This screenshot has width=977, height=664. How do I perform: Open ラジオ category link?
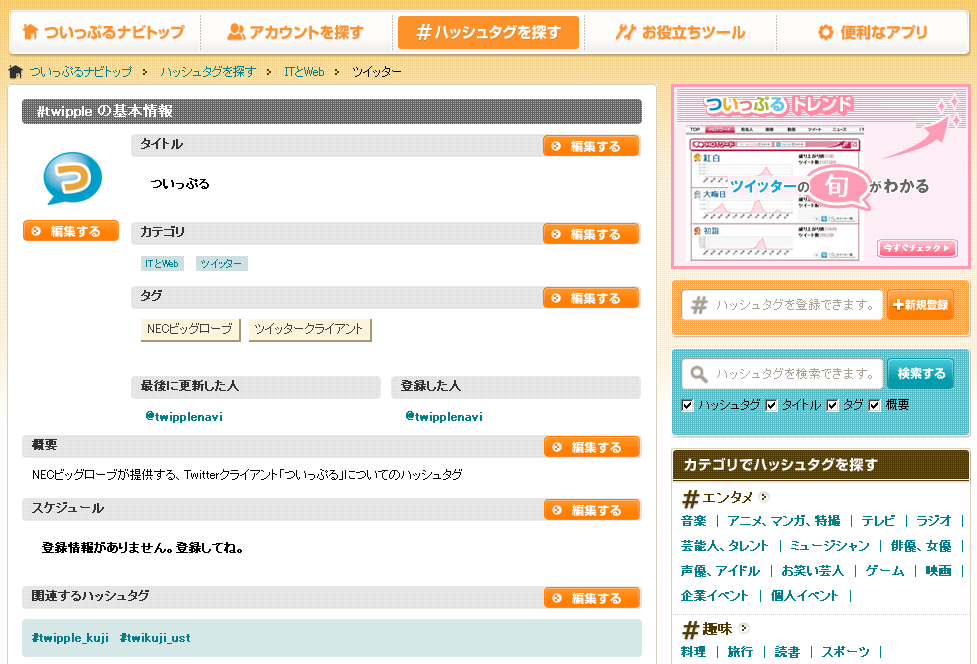(934, 521)
